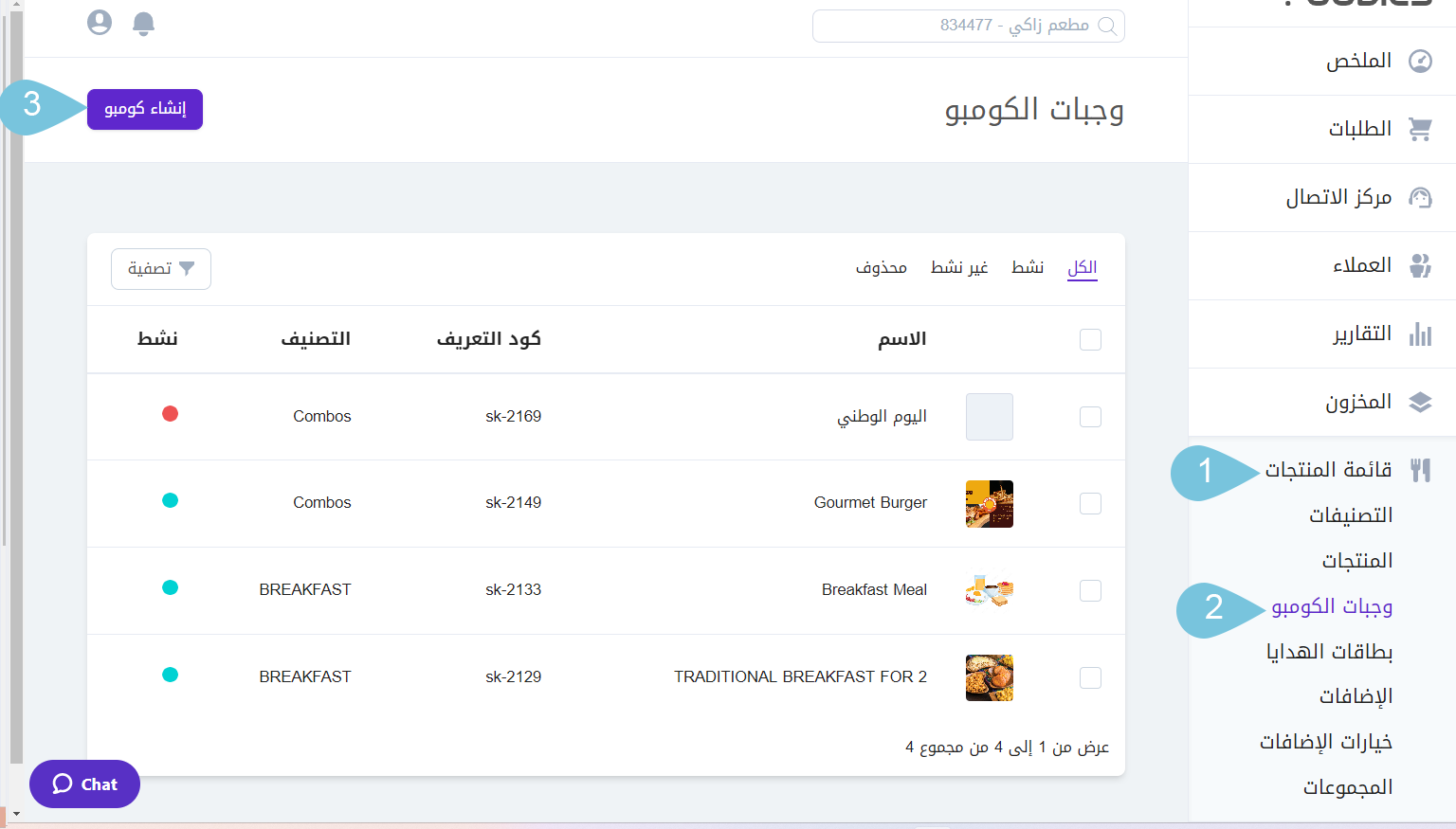Open the Chat widget button
Viewport: 1456px width, 829px height.
tap(84, 784)
